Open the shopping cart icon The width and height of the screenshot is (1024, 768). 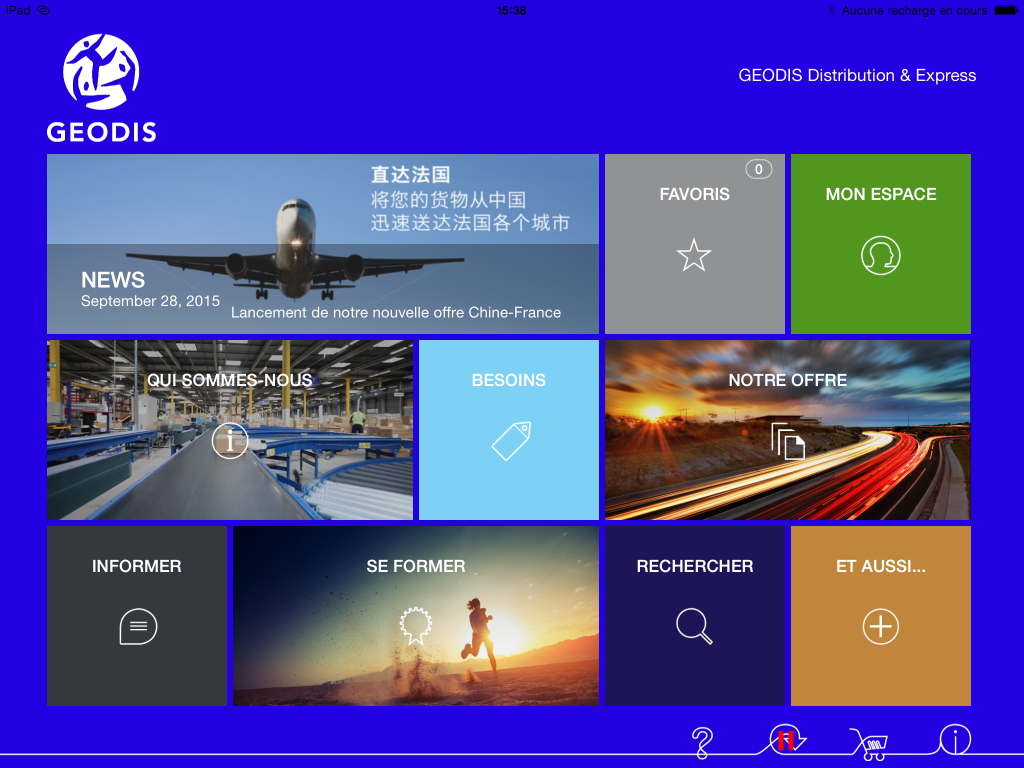tap(870, 744)
